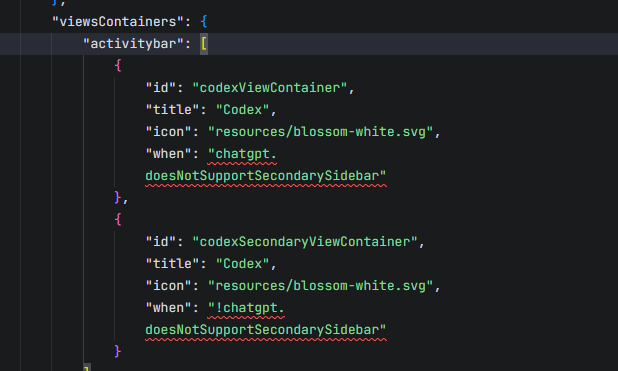Click the pink closing brace followed by a comma
Screen dimensions: 618x371
pyautogui.click(x=121, y=197)
